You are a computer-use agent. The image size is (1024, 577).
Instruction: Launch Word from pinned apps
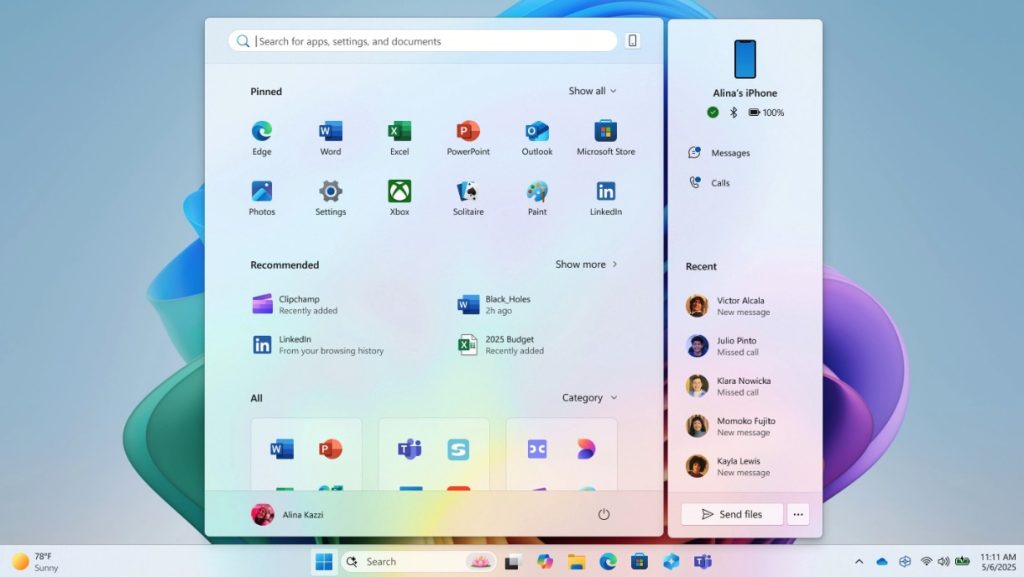[330, 138]
